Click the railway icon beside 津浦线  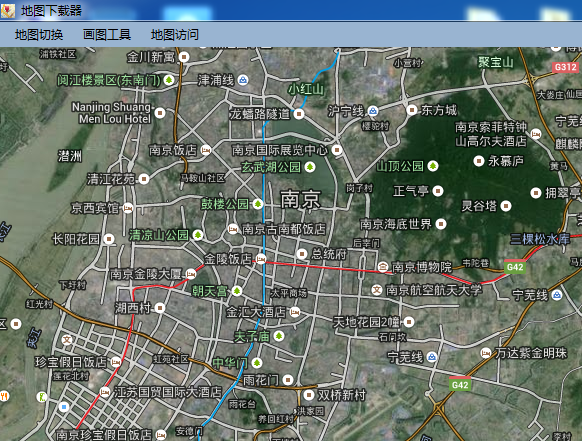[x=243, y=80]
